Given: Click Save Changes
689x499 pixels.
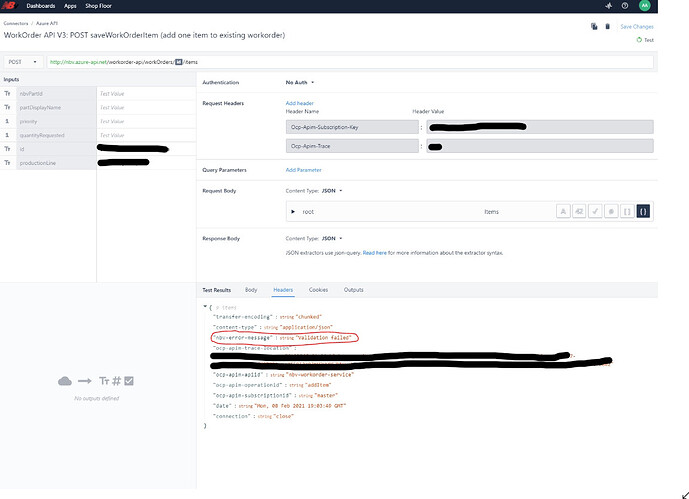Looking at the screenshot, I should click(x=637, y=27).
